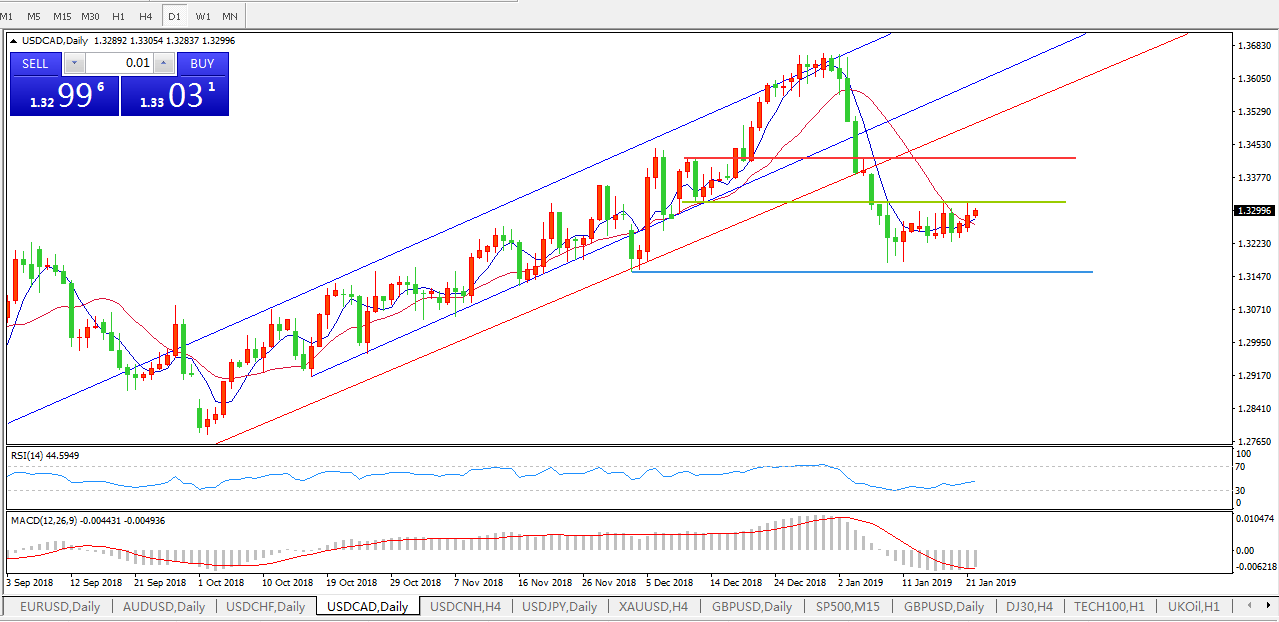
Task: Open the USDJPY,Daily chart tab
Action: pyautogui.click(x=559, y=606)
